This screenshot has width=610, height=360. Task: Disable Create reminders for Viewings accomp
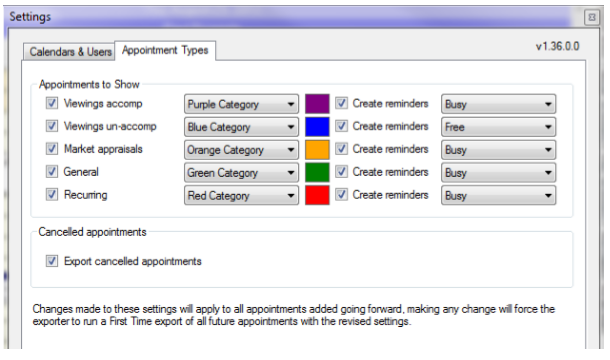(341, 103)
